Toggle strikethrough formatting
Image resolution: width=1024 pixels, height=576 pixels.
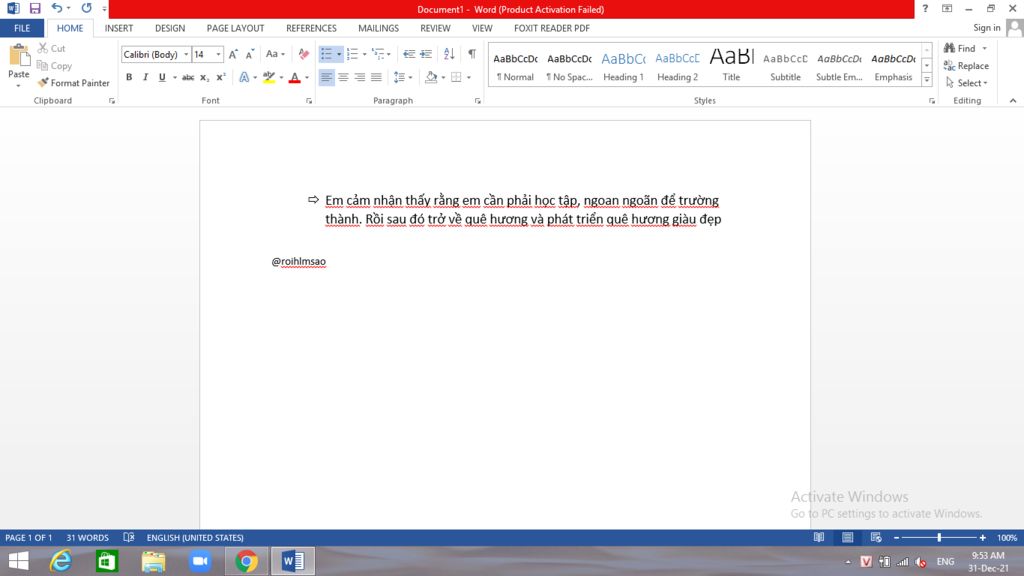[x=188, y=77]
